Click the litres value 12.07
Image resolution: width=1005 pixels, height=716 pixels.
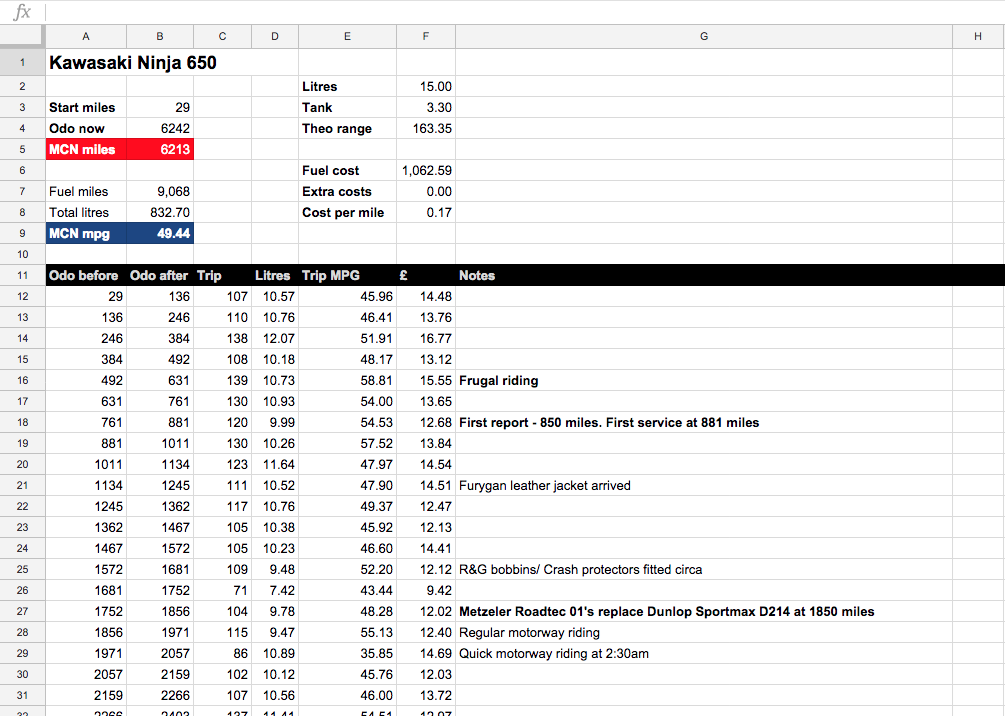[x=275, y=338]
